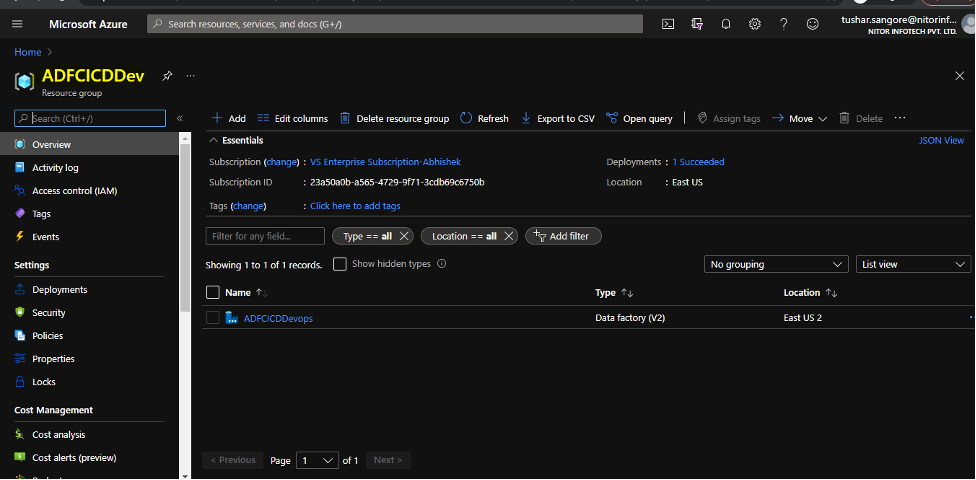This screenshot has height=480, width=976.
Task: Click Export to CSV
Action: click(557, 118)
